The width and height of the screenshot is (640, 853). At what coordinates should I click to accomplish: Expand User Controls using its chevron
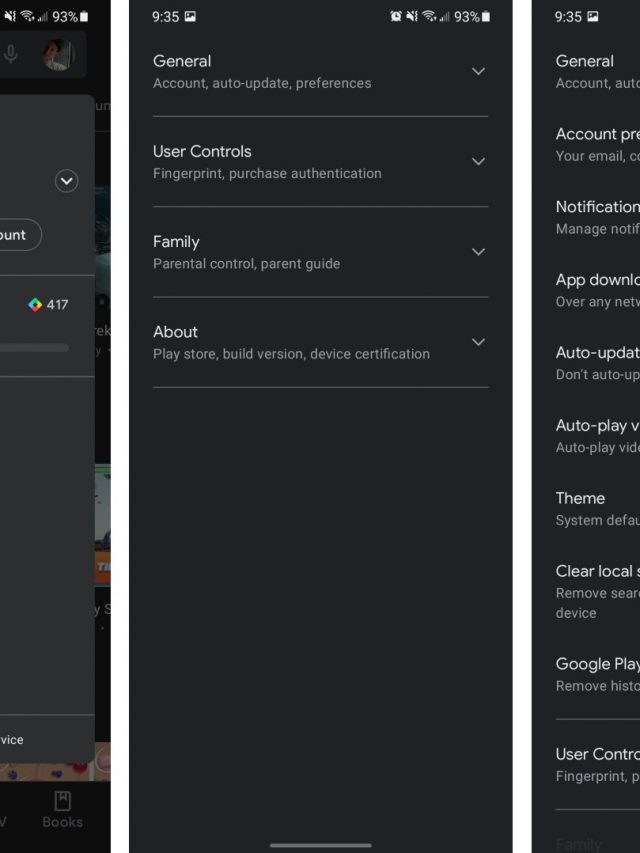pyautogui.click(x=478, y=161)
